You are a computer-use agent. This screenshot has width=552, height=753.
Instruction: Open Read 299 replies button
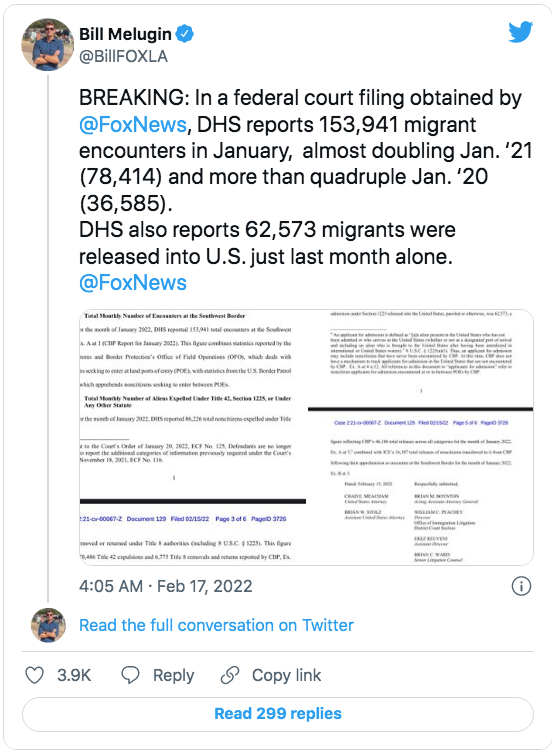[x=278, y=714]
